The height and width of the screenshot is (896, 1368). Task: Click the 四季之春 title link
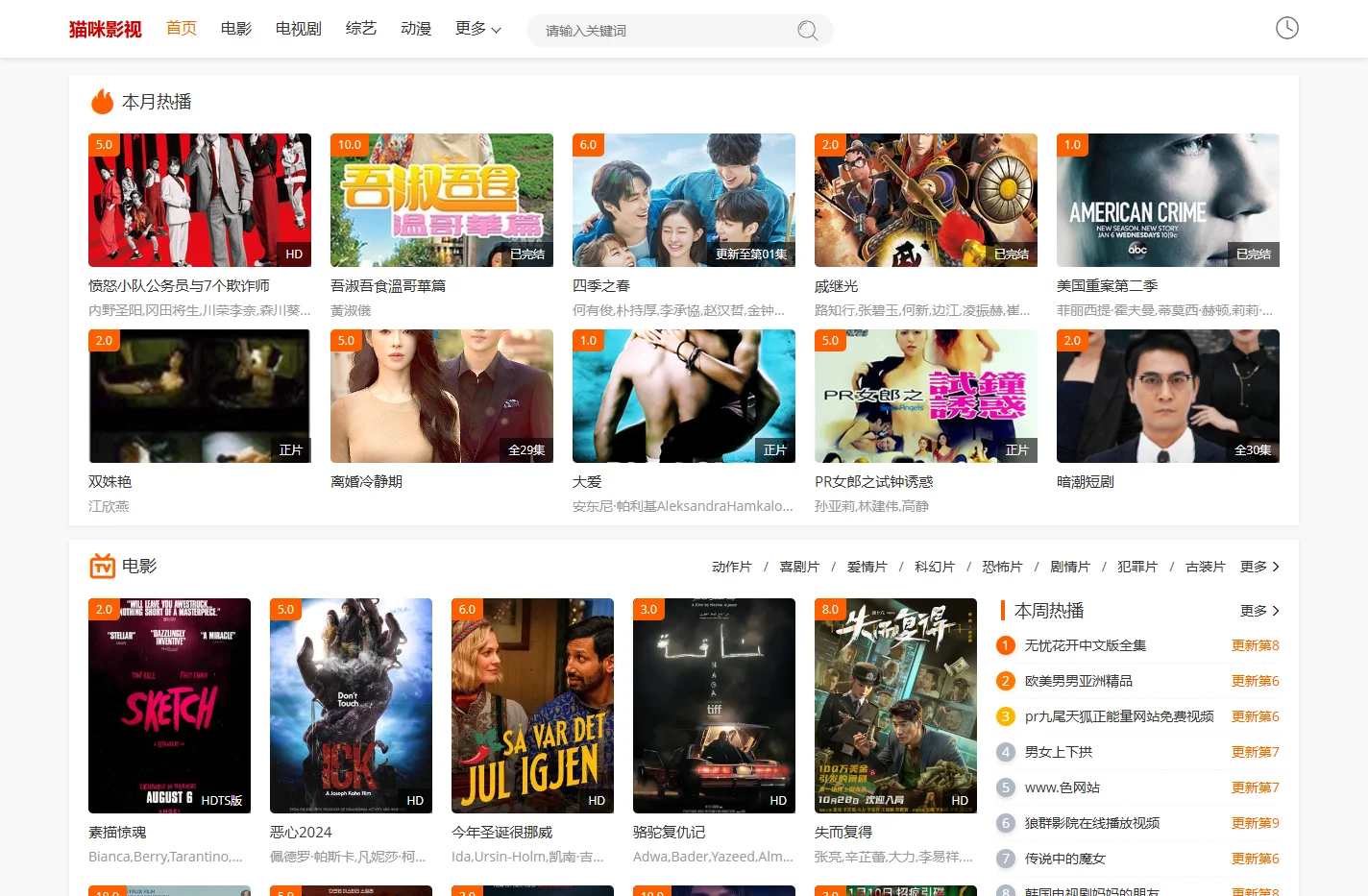tap(601, 286)
